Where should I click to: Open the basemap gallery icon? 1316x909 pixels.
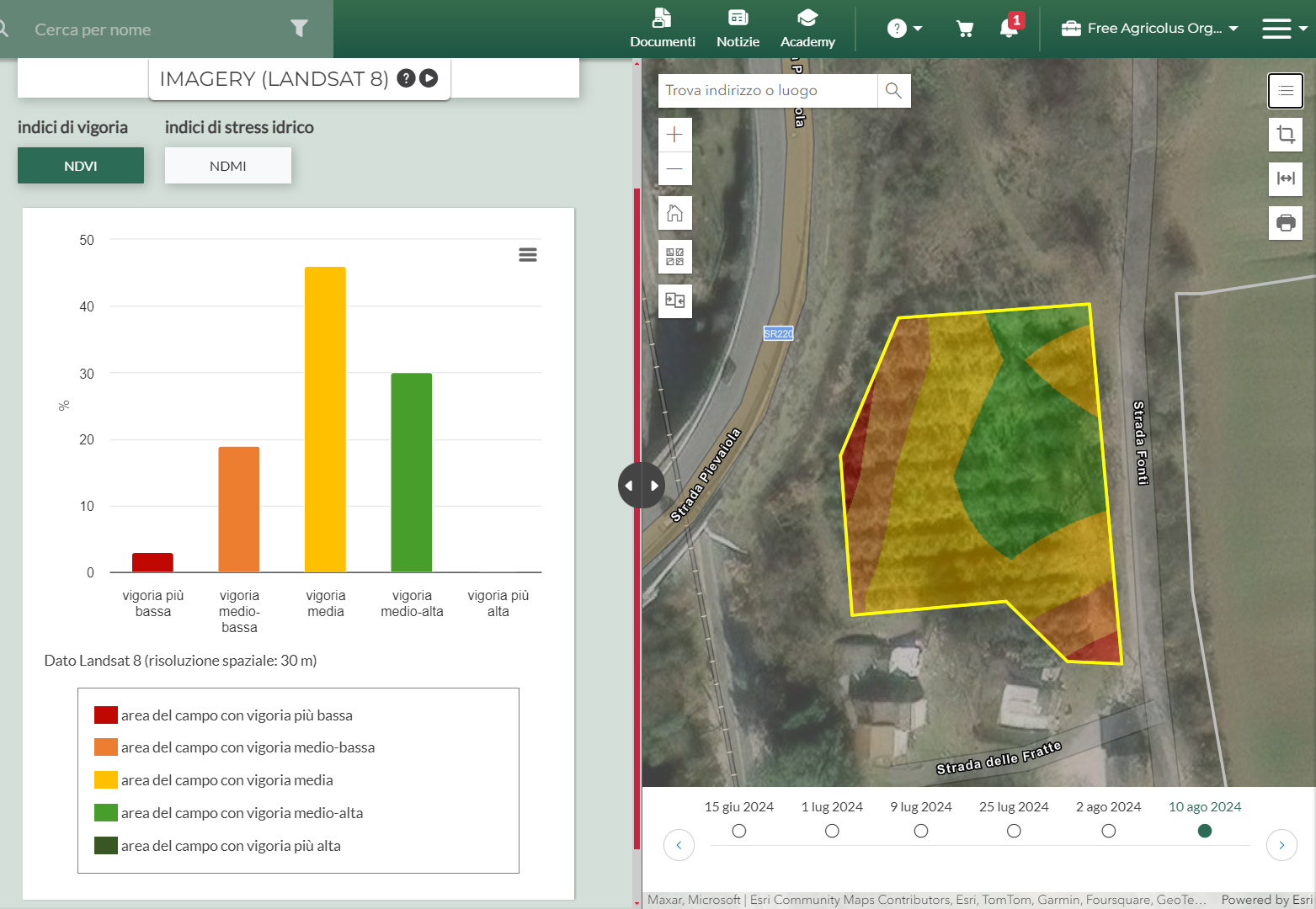point(675,257)
